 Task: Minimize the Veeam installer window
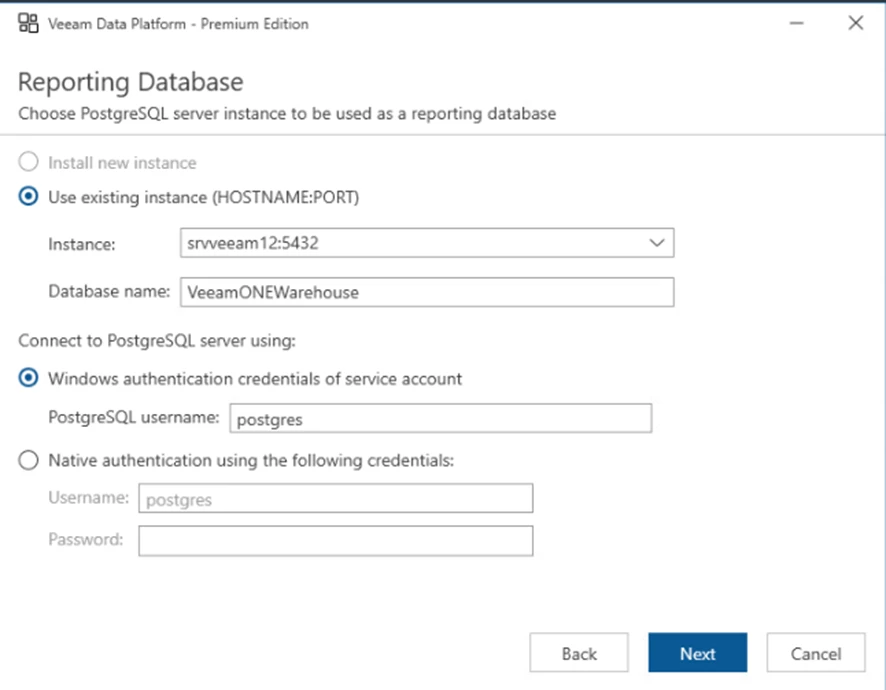(798, 24)
